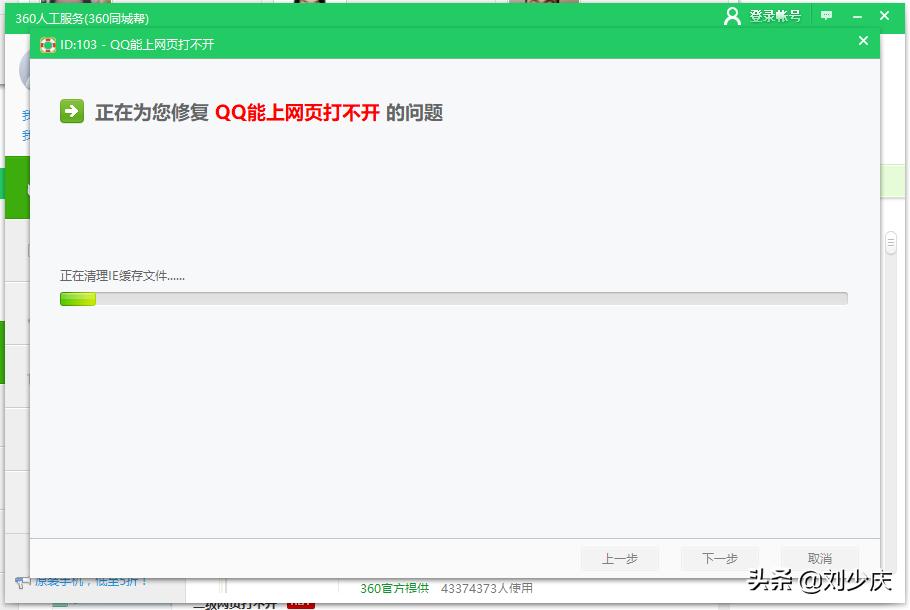Click the 360官方提供 text link

tap(394, 589)
